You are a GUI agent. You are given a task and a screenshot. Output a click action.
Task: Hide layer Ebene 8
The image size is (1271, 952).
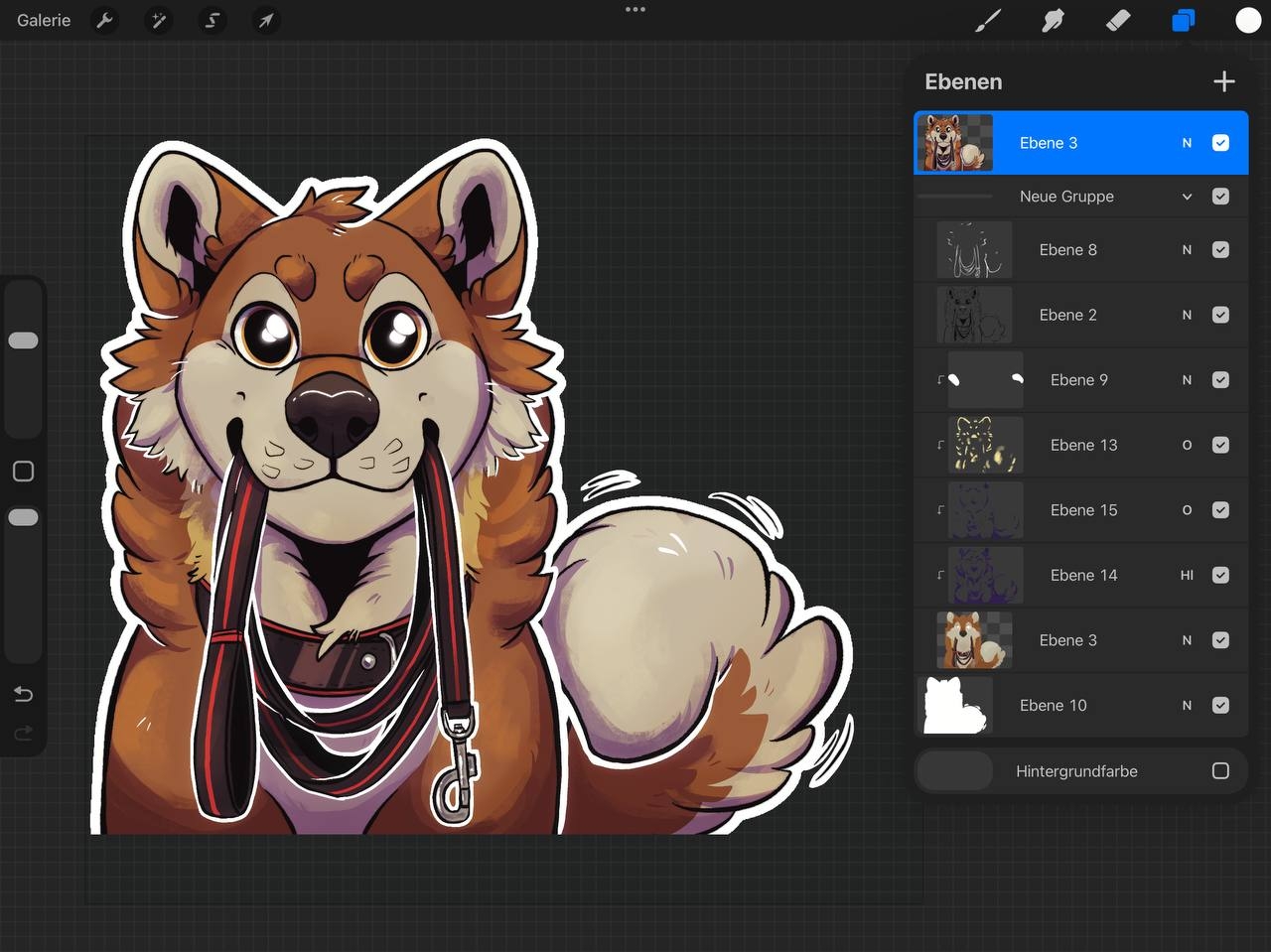(1220, 250)
